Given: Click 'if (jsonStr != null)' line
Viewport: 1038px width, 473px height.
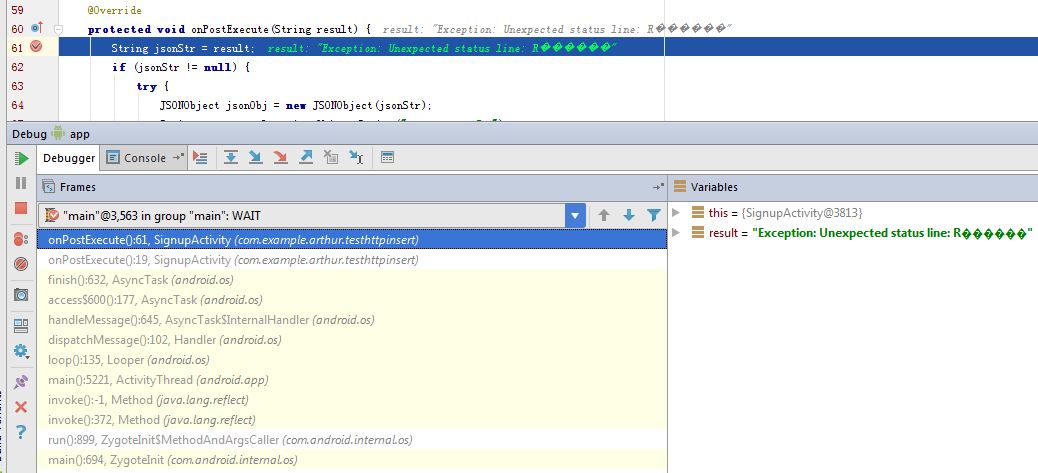Looking at the screenshot, I should pos(181,67).
